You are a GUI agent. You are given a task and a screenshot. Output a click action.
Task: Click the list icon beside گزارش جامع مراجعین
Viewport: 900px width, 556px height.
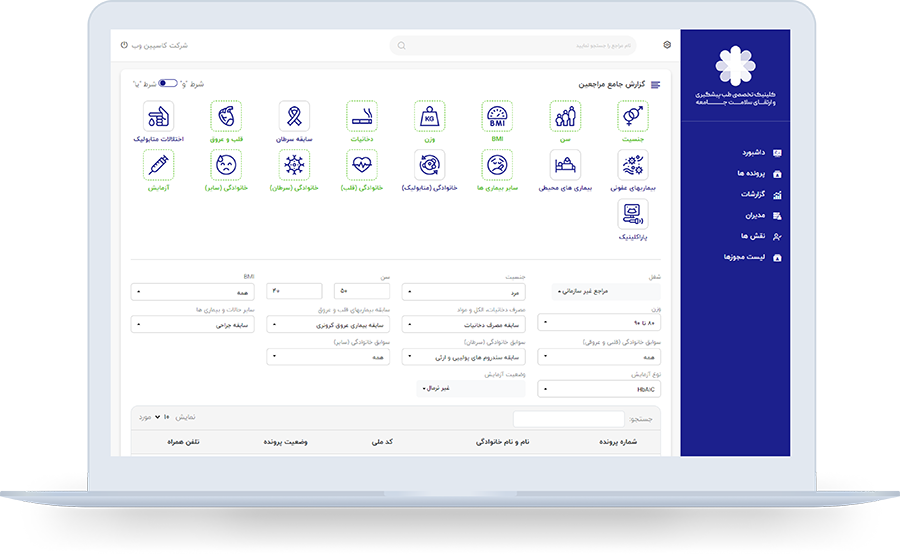pyautogui.click(x=655, y=84)
